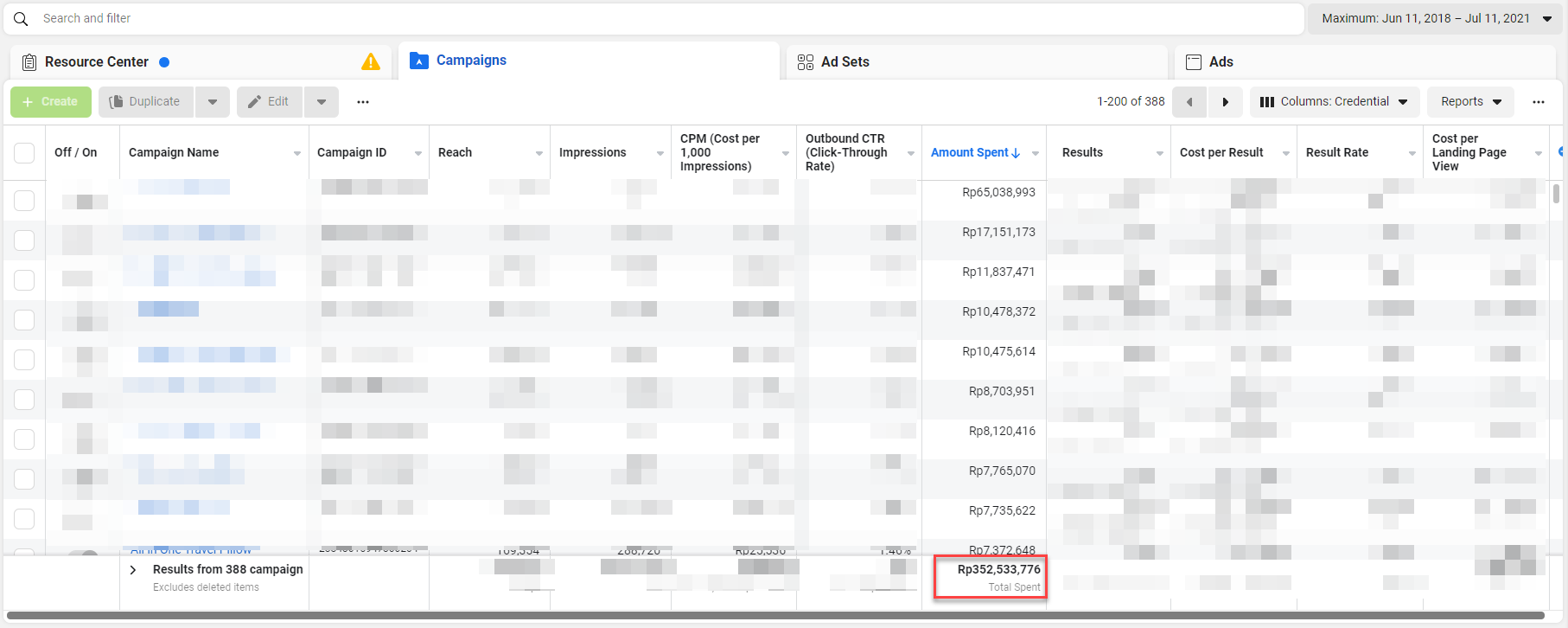
Task: Go to next page of campaigns
Action: pos(1225,102)
